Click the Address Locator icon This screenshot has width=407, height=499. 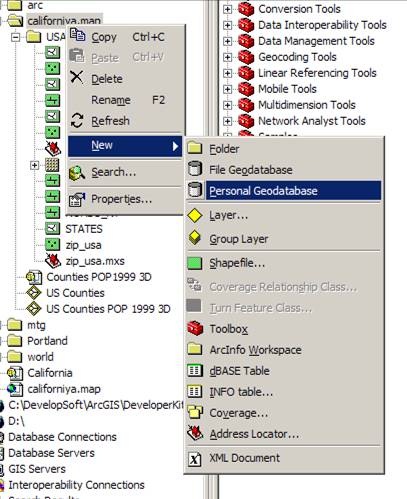click(195, 433)
